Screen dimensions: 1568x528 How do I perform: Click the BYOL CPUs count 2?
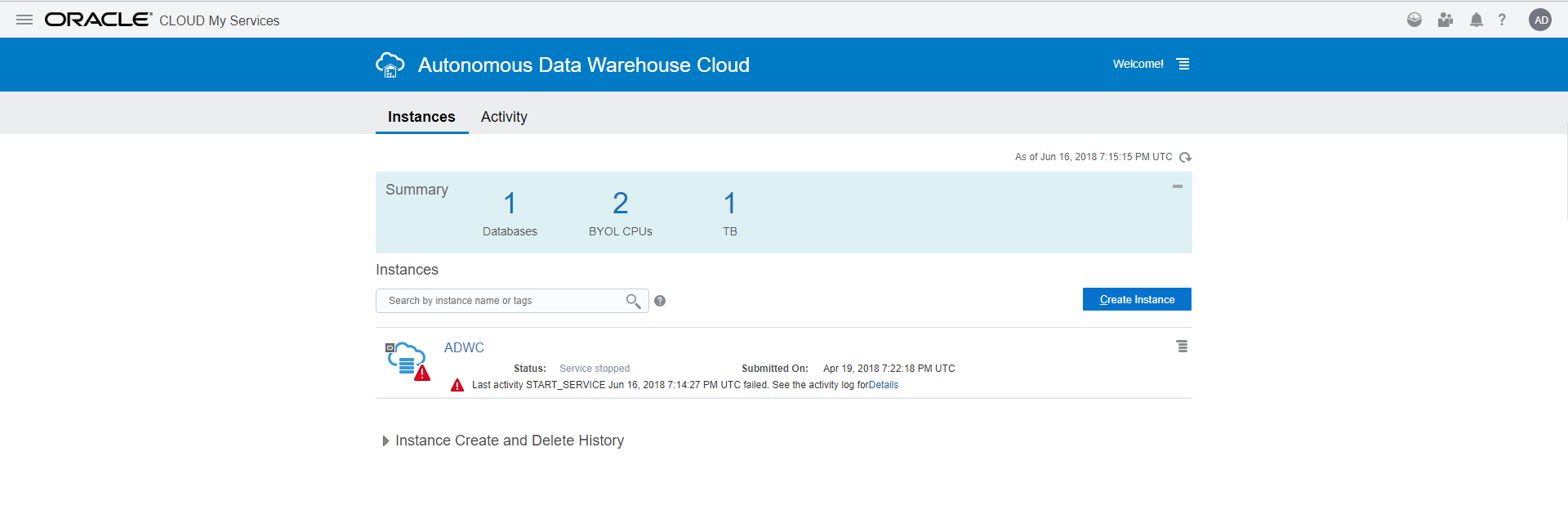(x=621, y=203)
